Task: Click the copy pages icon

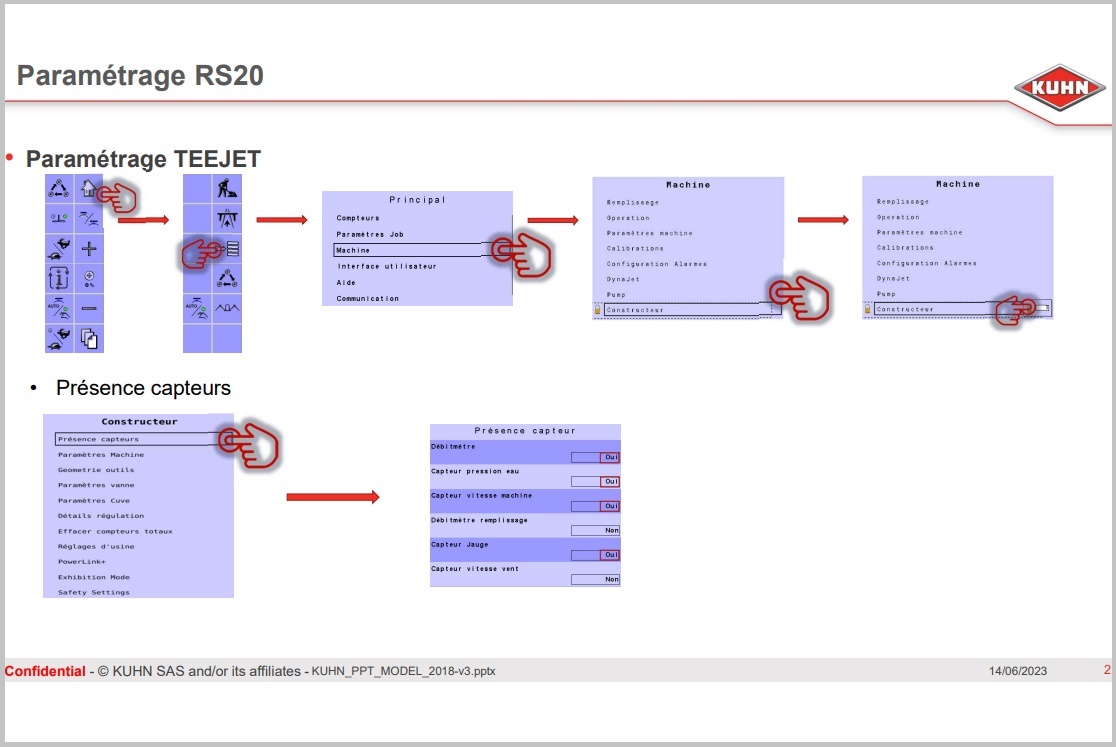Action: click(x=89, y=338)
